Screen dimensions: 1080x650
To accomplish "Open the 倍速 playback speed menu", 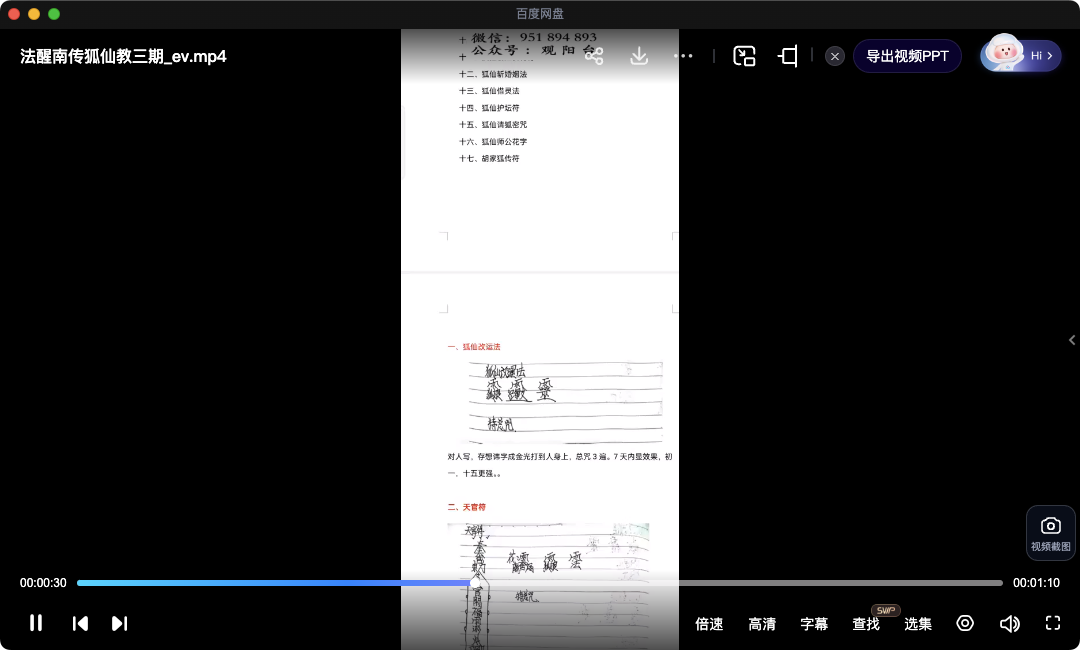I will click(x=709, y=624).
